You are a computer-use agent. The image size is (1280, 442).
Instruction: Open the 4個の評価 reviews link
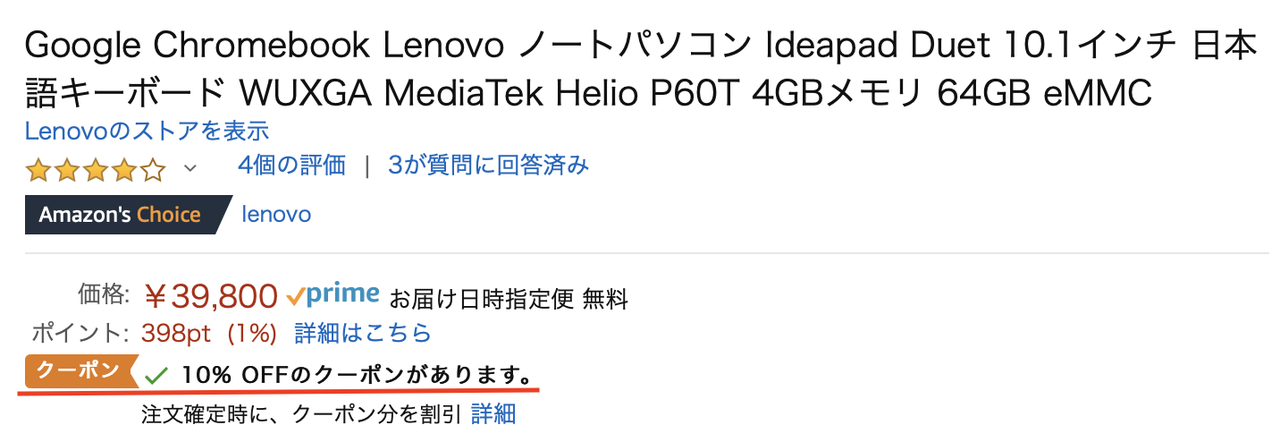[292, 166]
